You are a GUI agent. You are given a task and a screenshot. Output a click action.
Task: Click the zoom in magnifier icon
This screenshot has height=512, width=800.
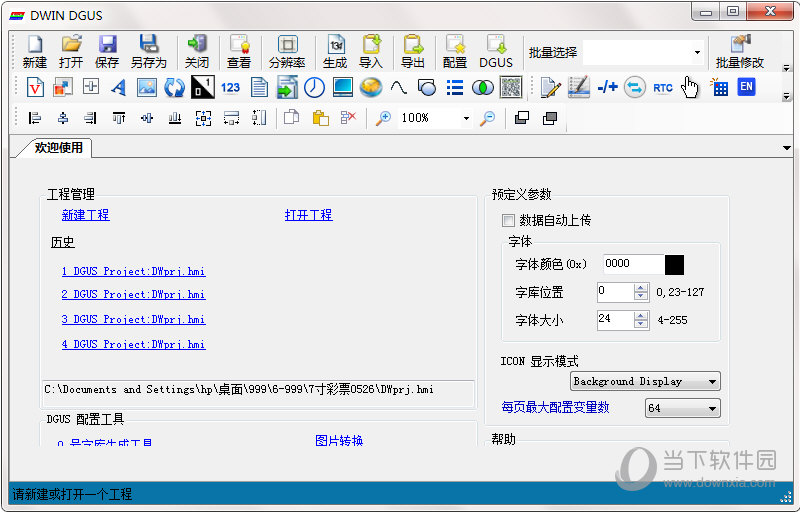383,118
